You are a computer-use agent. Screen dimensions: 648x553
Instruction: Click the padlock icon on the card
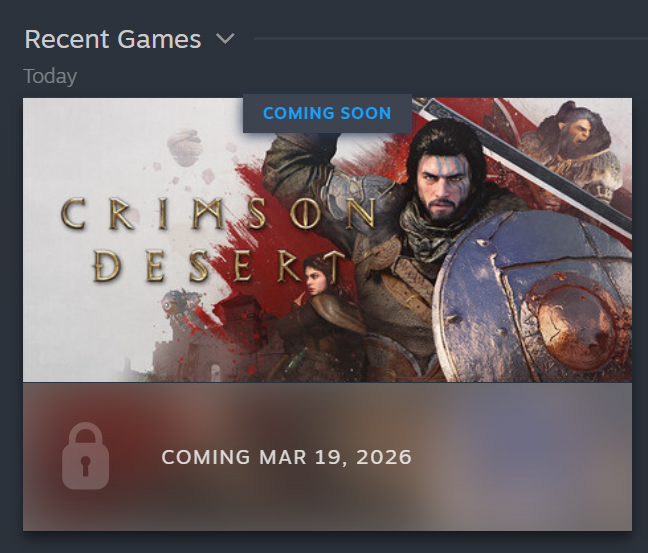[86, 456]
